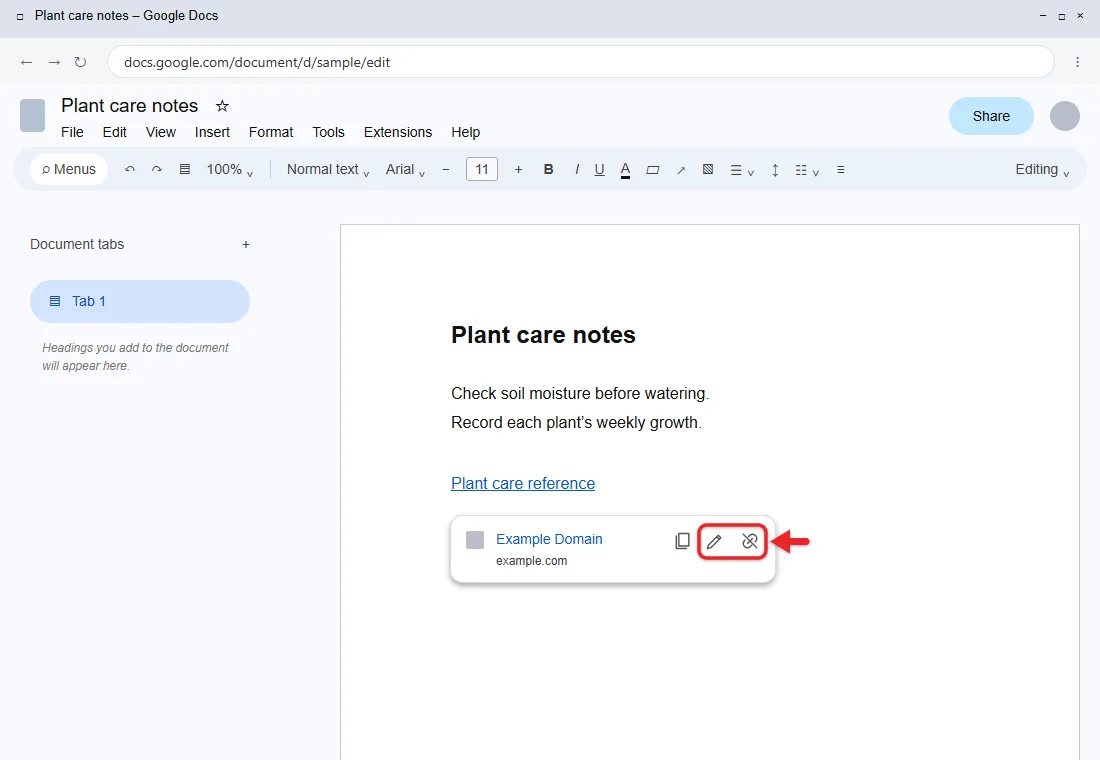Copy link icon in link card
Screen dimensions: 1100x760
(682, 540)
